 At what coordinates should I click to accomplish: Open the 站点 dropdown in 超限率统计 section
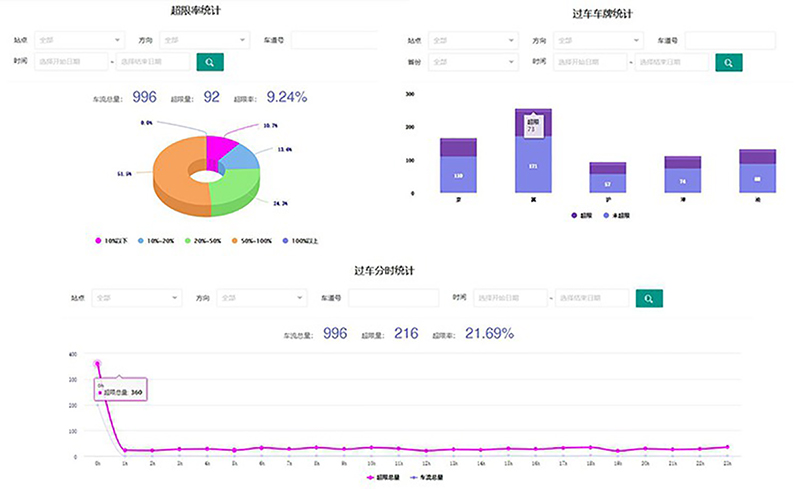point(79,40)
